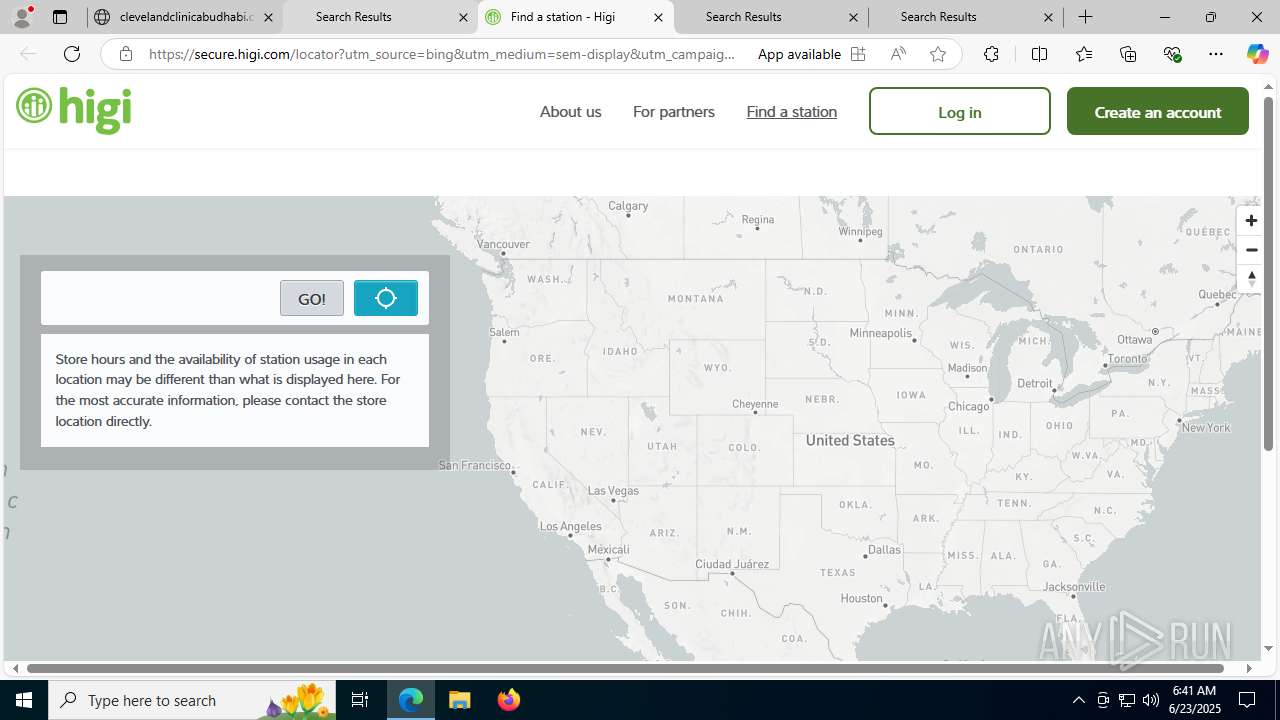Open For partners page
Viewport: 1280px width, 720px height.
674,112
